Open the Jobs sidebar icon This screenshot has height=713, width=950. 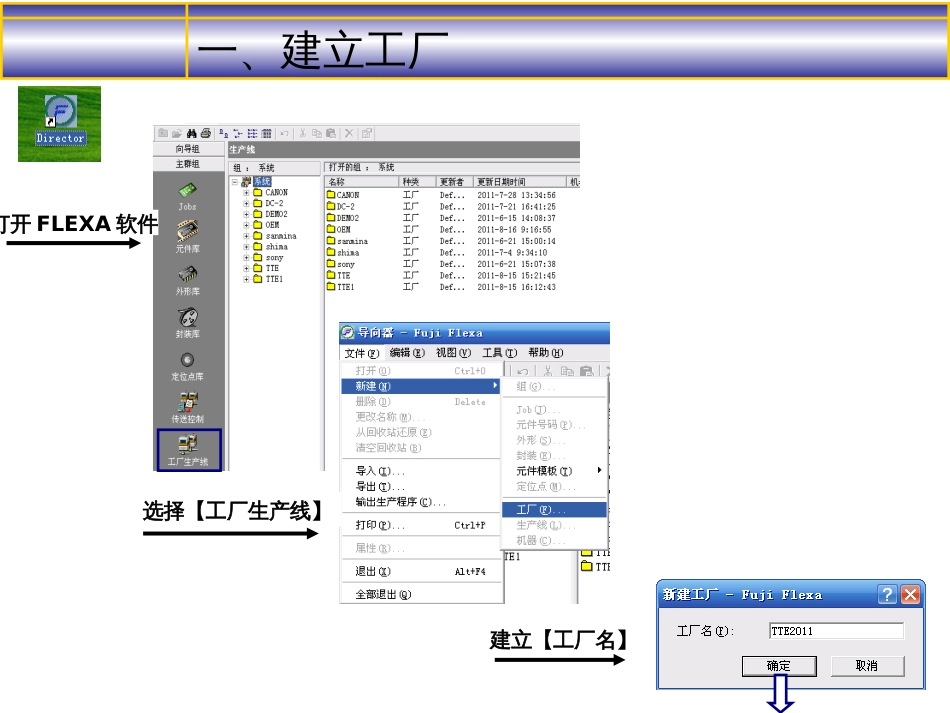(187, 197)
